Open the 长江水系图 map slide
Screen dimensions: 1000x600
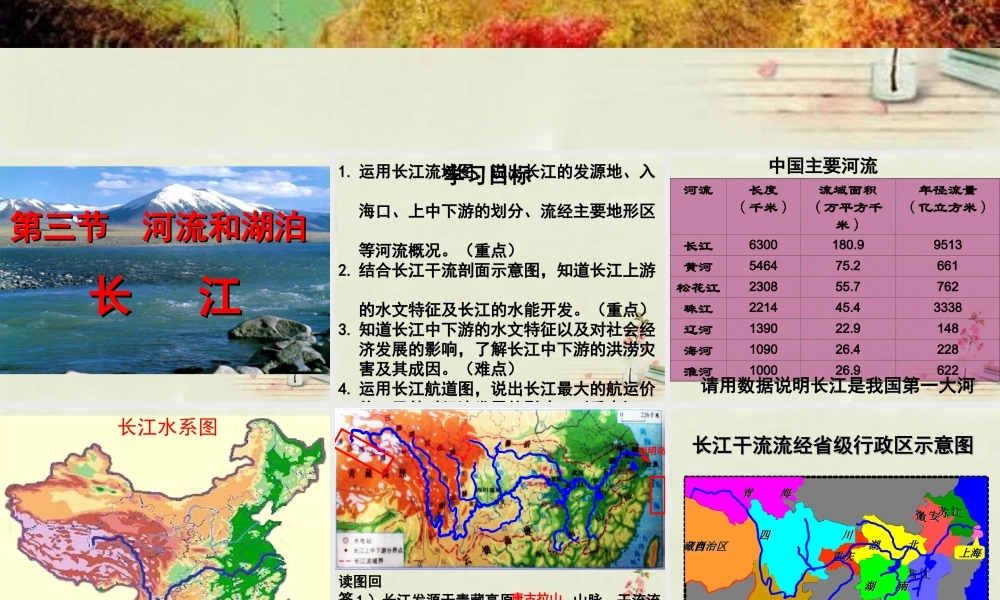point(165,504)
